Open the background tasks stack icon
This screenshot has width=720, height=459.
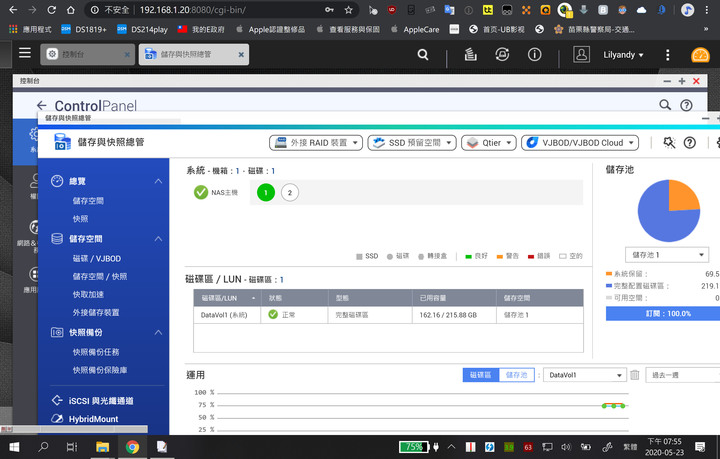click(x=470, y=55)
